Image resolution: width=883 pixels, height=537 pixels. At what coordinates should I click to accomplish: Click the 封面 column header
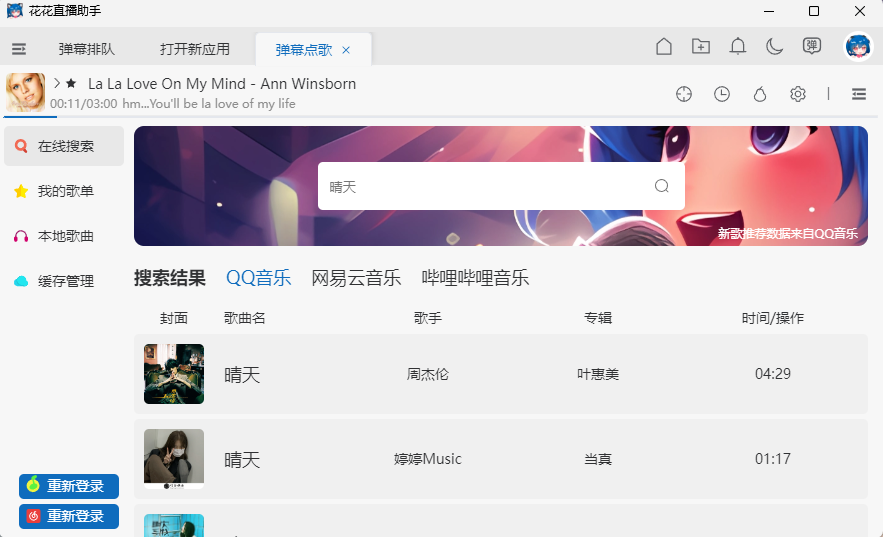[173, 318]
